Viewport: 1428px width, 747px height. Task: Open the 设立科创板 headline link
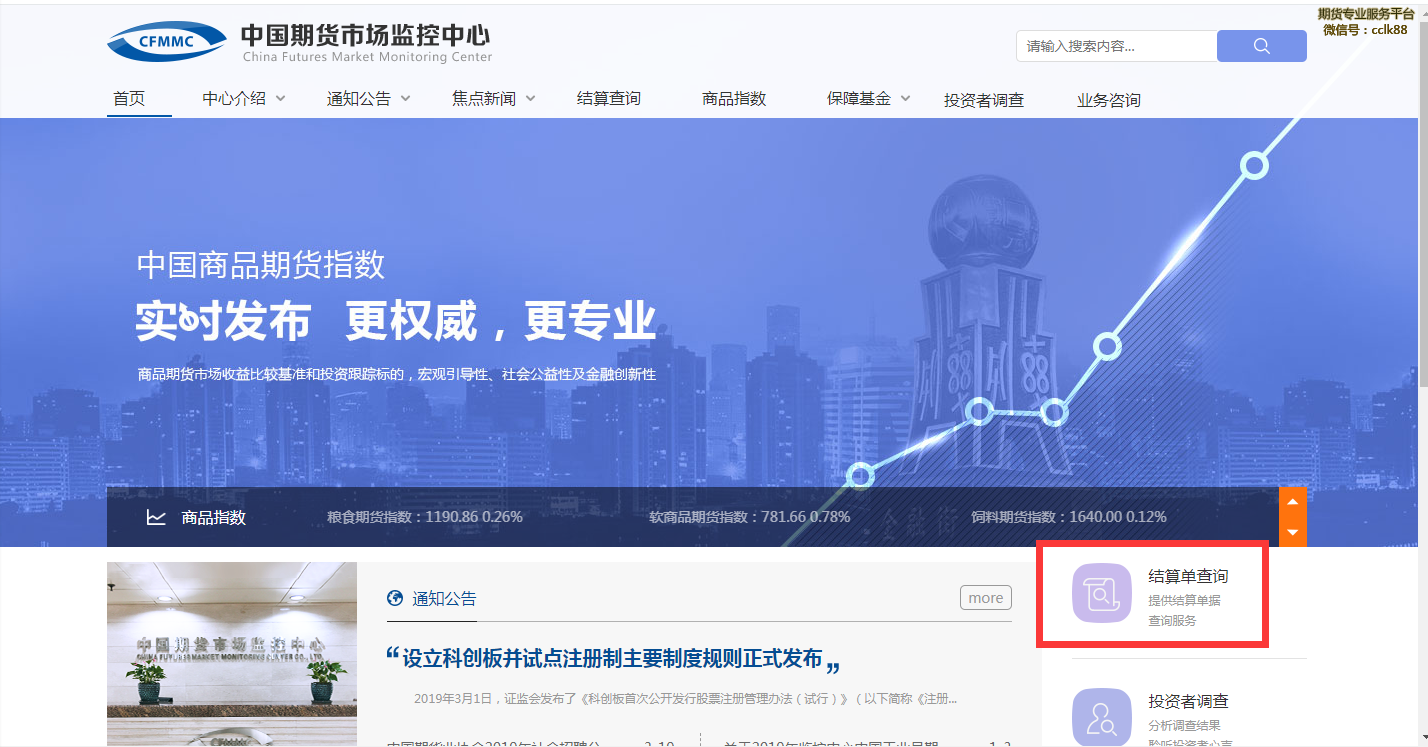coord(612,658)
